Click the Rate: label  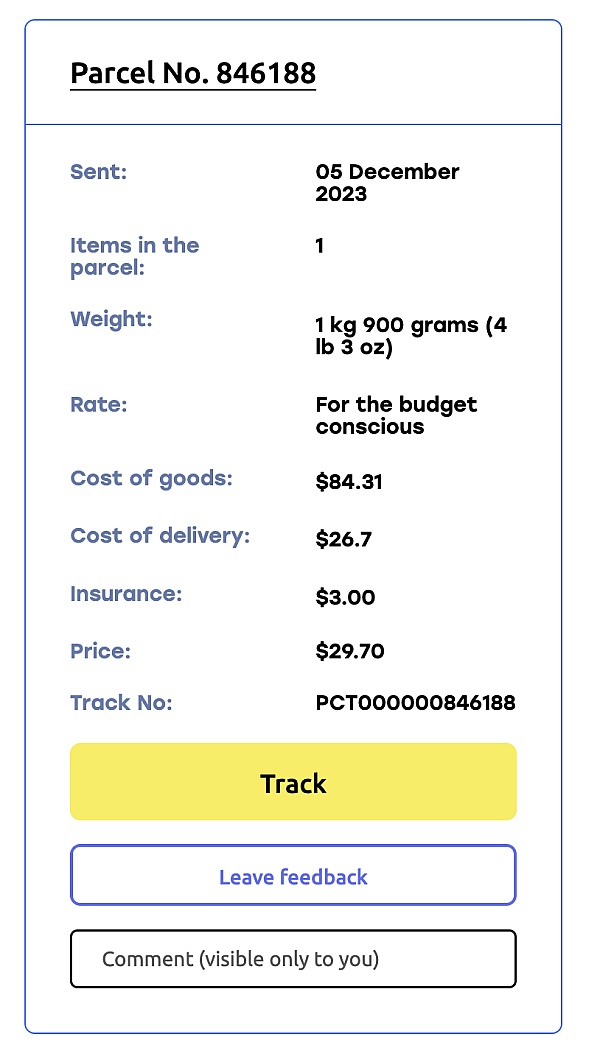[97, 405]
